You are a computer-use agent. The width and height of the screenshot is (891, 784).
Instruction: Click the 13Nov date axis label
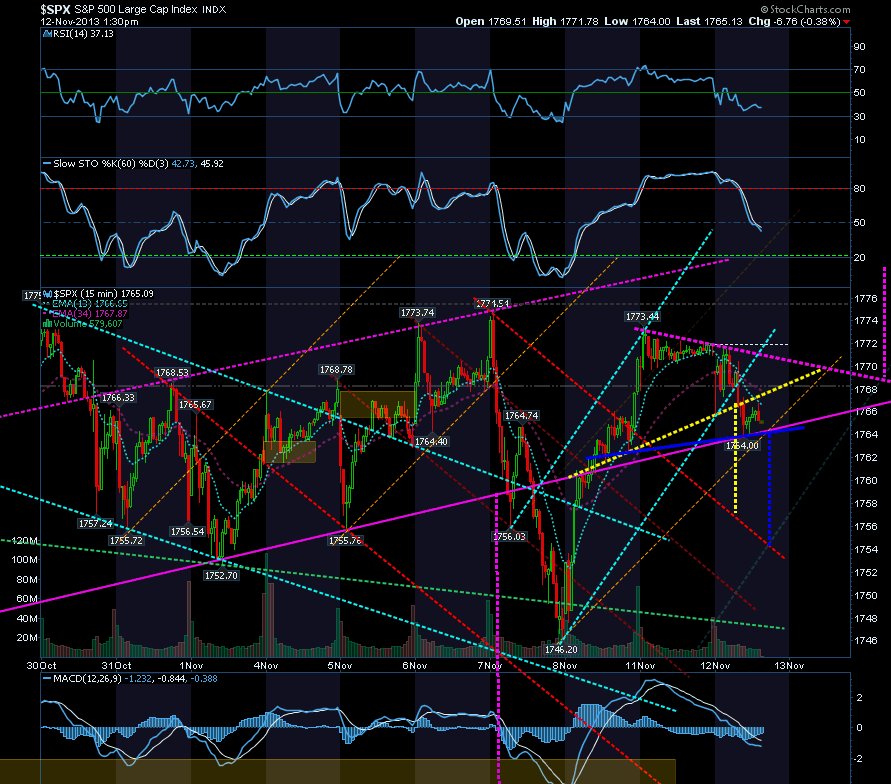point(789,665)
